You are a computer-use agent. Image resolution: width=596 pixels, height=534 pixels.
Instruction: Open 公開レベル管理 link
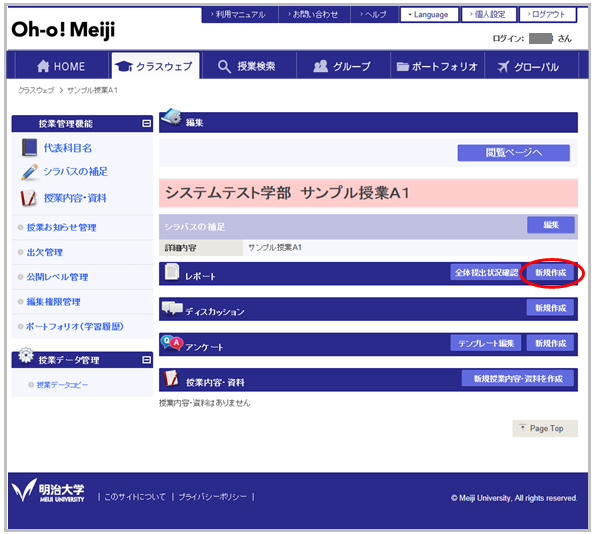pos(57,277)
